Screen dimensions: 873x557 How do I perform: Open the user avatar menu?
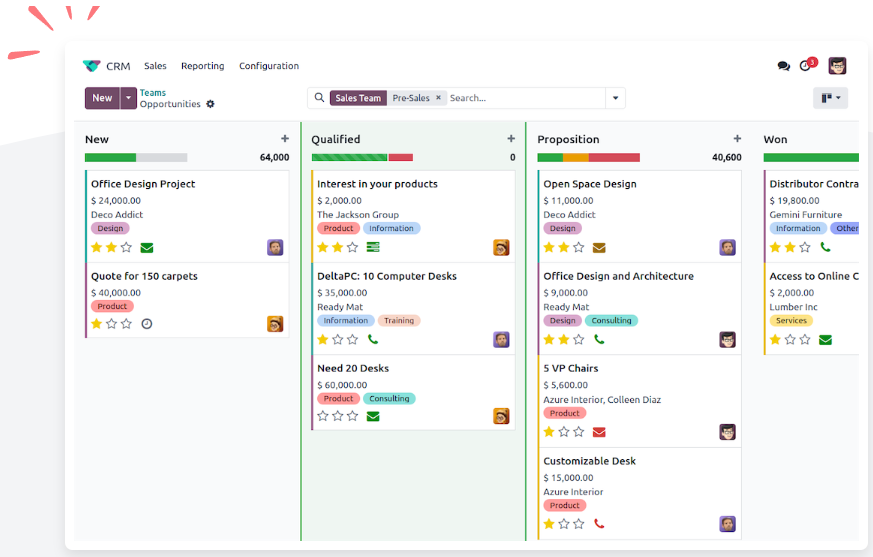pyautogui.click(x=837, y=66)
